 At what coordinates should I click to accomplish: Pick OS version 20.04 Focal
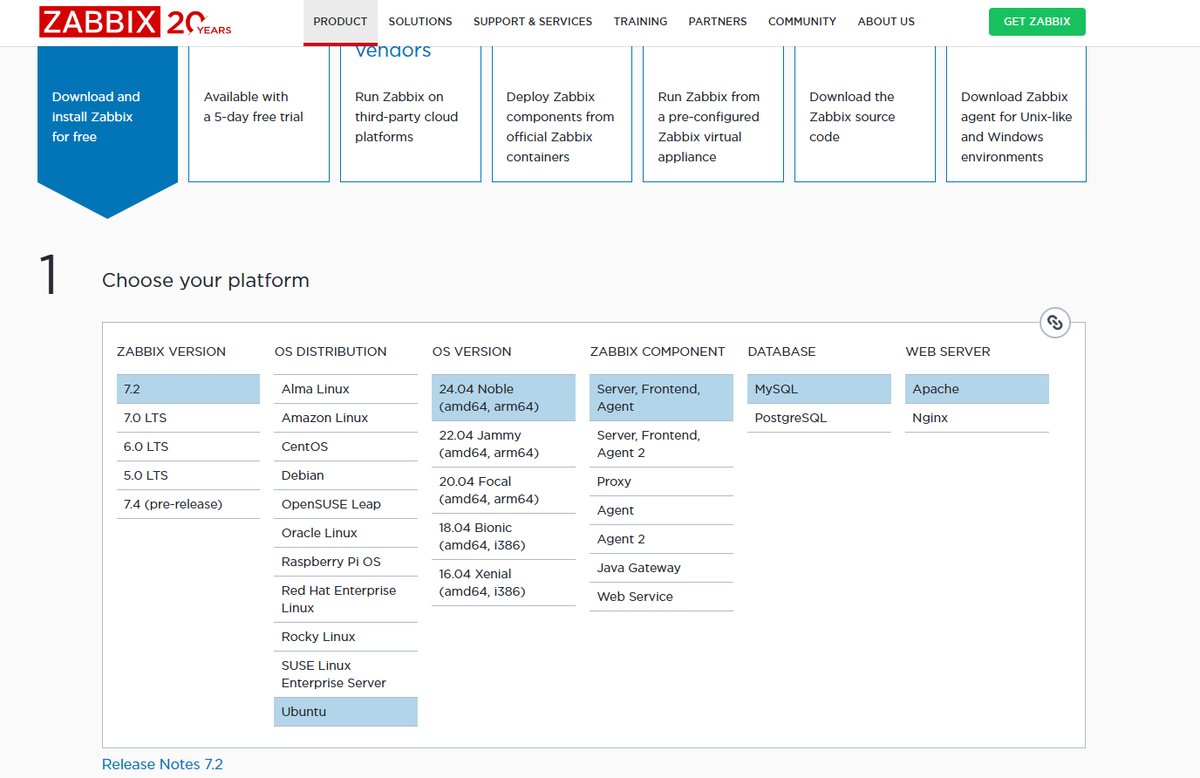point(504,490)
